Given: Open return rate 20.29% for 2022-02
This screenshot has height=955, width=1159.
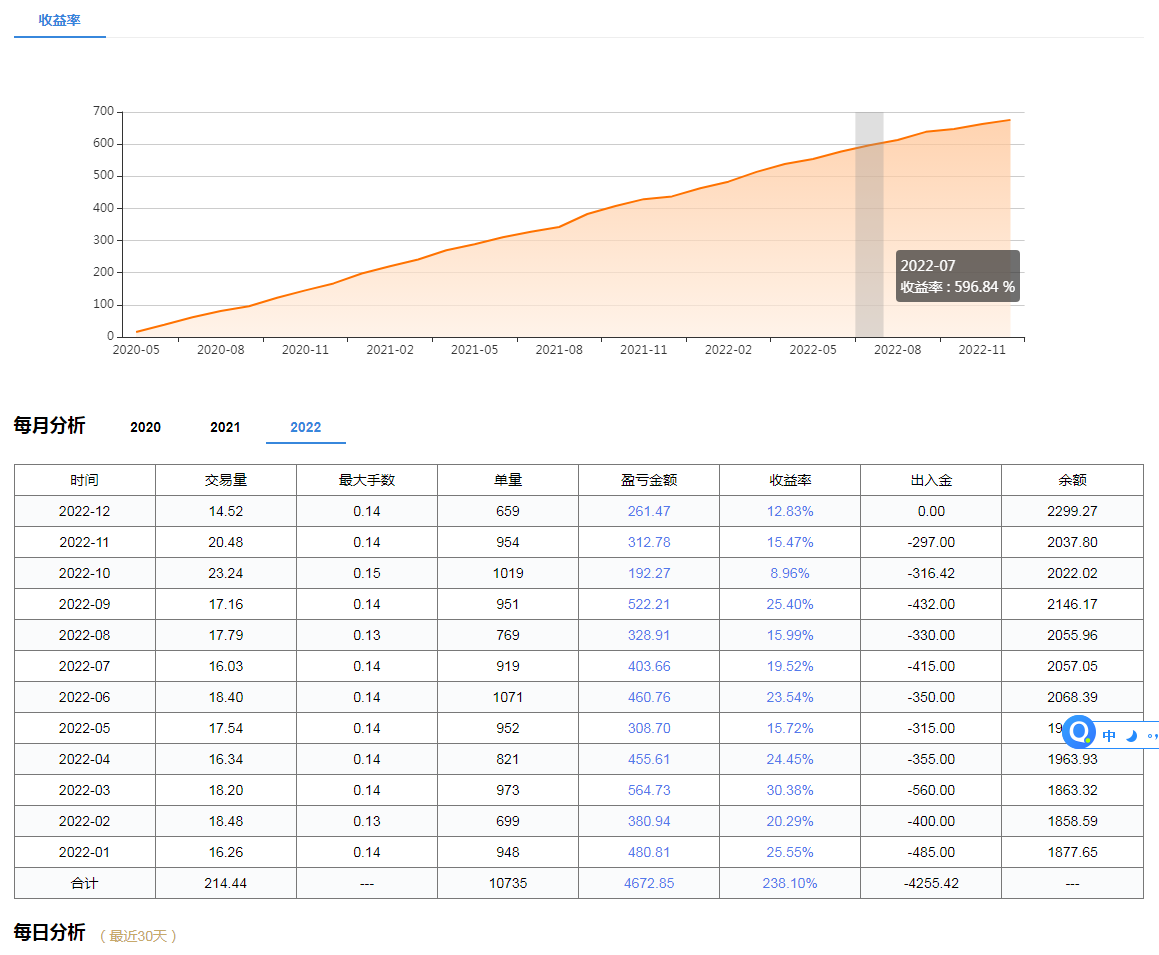Looking at the screenshot, I should click(x=790, y=822).
